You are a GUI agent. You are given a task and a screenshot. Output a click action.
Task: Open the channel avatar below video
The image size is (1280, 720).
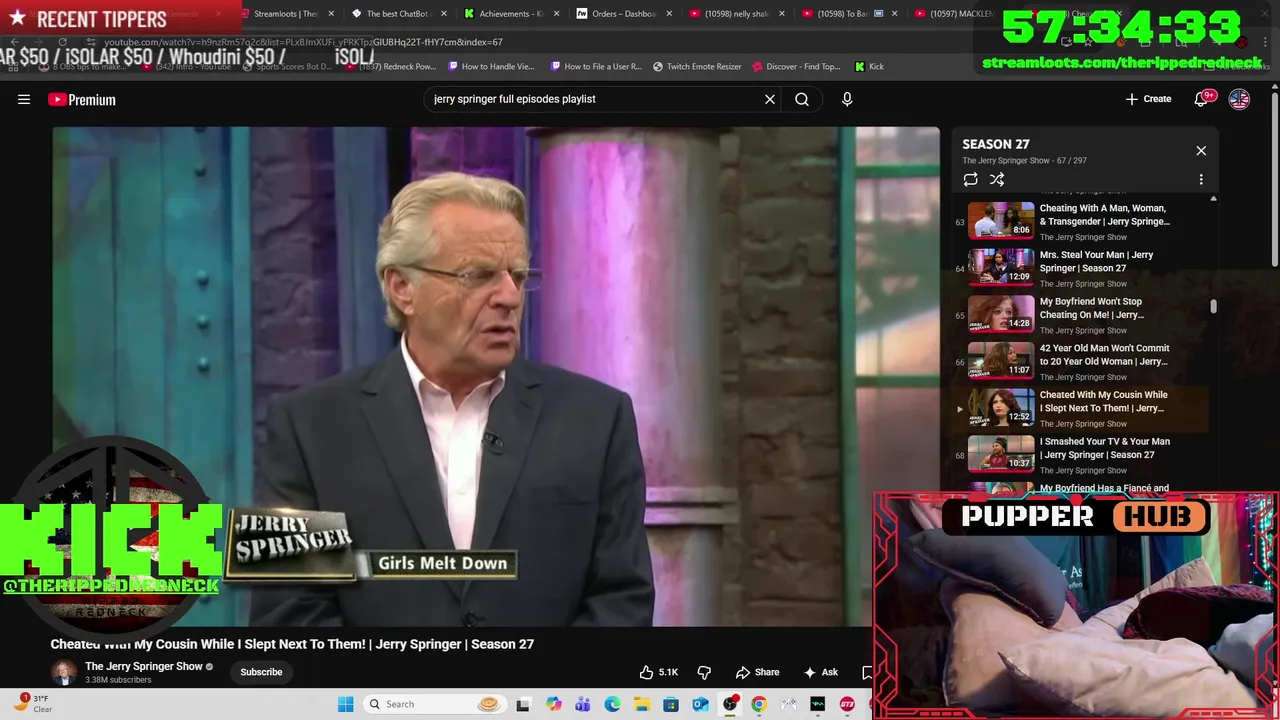[x=64, y=672]
